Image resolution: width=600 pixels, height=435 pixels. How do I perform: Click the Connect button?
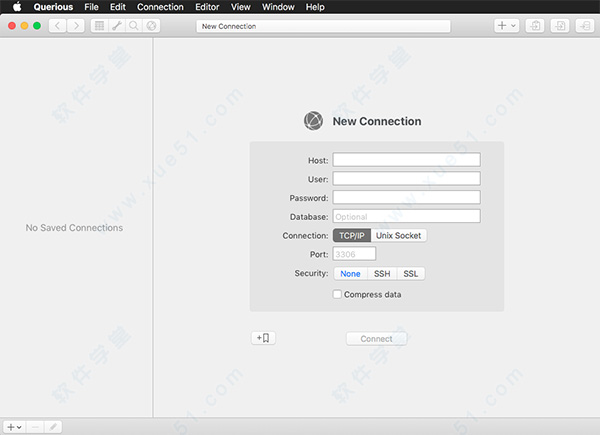tap(376, 339)
